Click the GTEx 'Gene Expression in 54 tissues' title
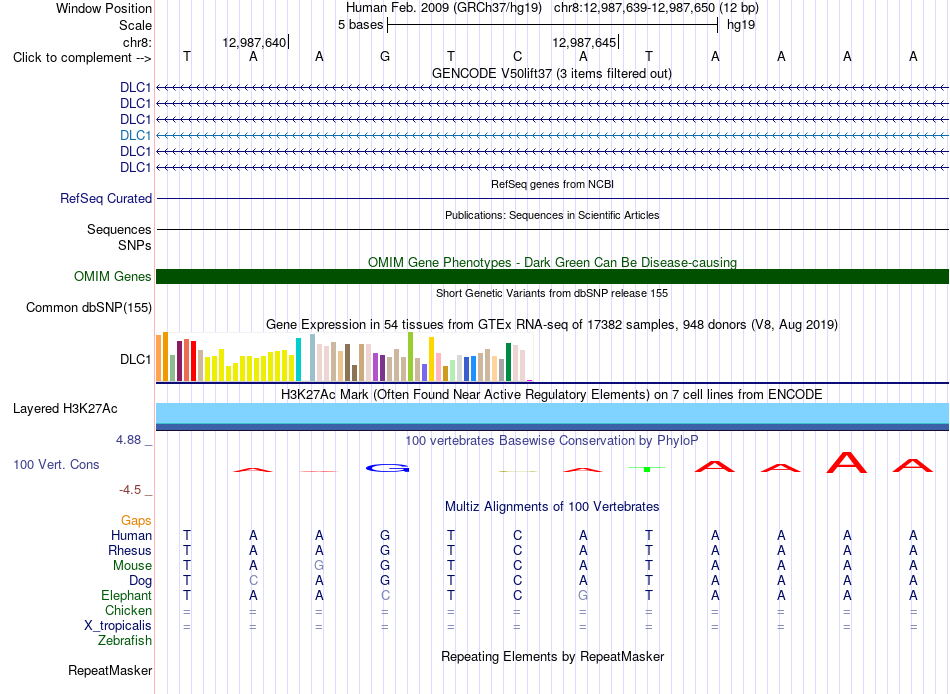 coord(552,324)
